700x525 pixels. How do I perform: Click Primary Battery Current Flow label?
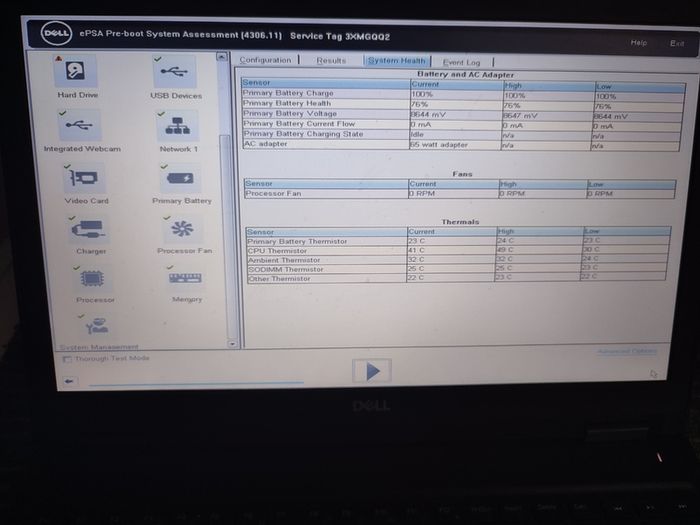click(299, 124)
